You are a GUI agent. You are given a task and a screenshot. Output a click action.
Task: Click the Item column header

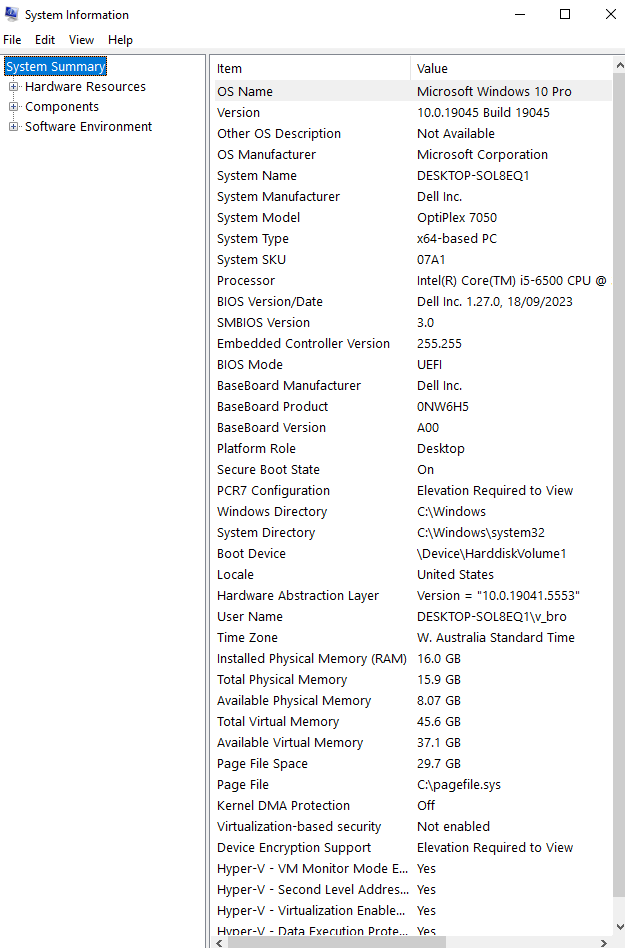point(311,68)
